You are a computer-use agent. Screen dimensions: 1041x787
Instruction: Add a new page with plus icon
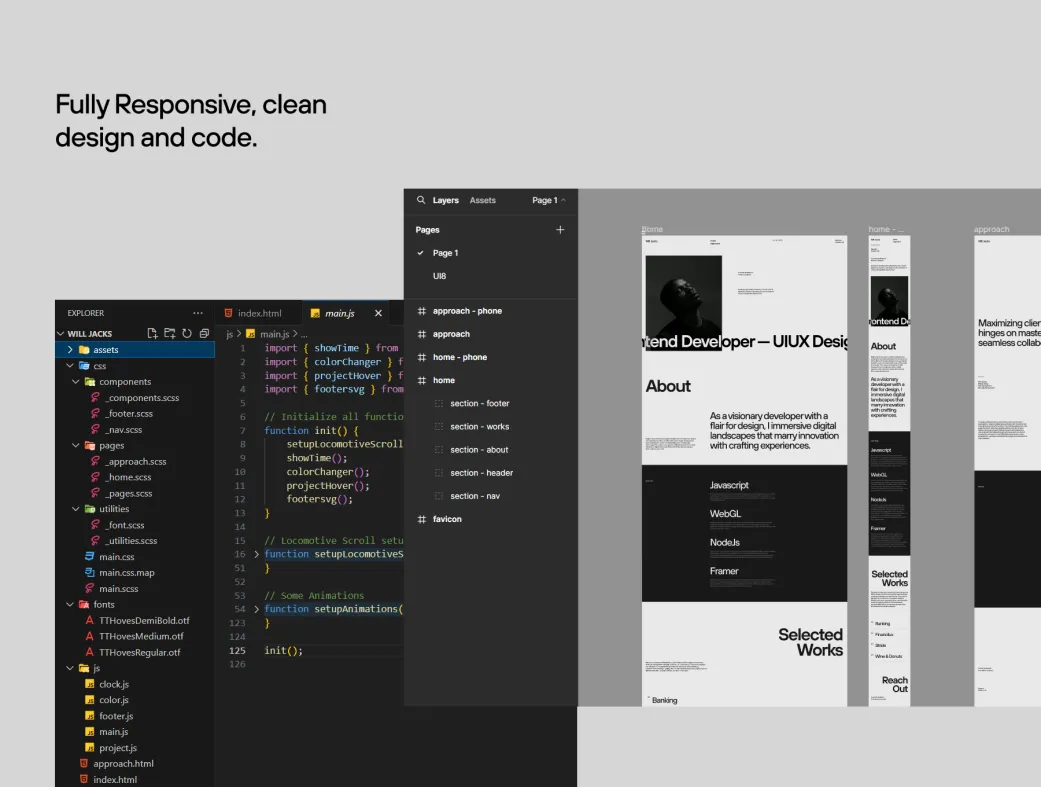[x=560, y=230]
